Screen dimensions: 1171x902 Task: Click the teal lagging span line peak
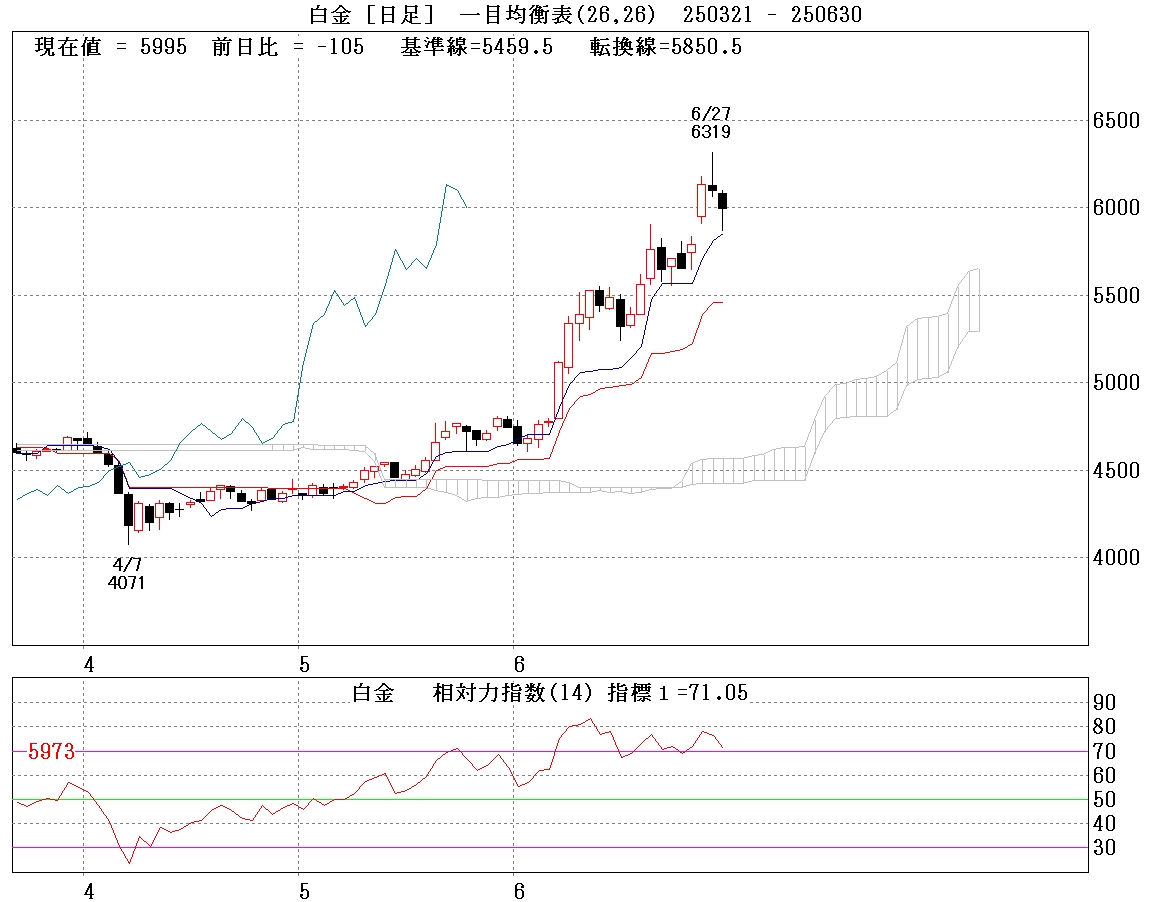447,185
